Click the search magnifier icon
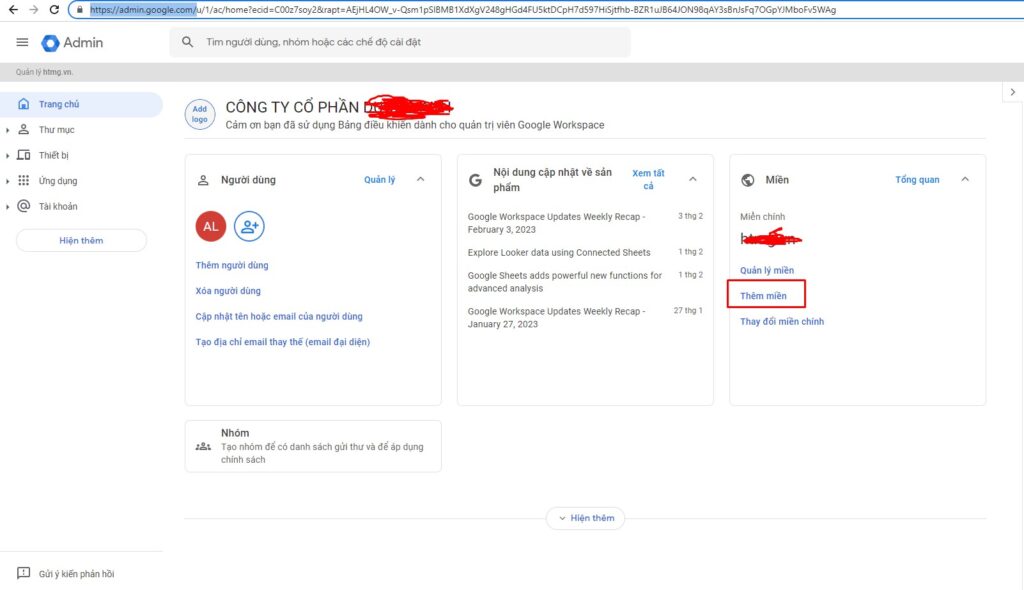 tap(187, 43)
